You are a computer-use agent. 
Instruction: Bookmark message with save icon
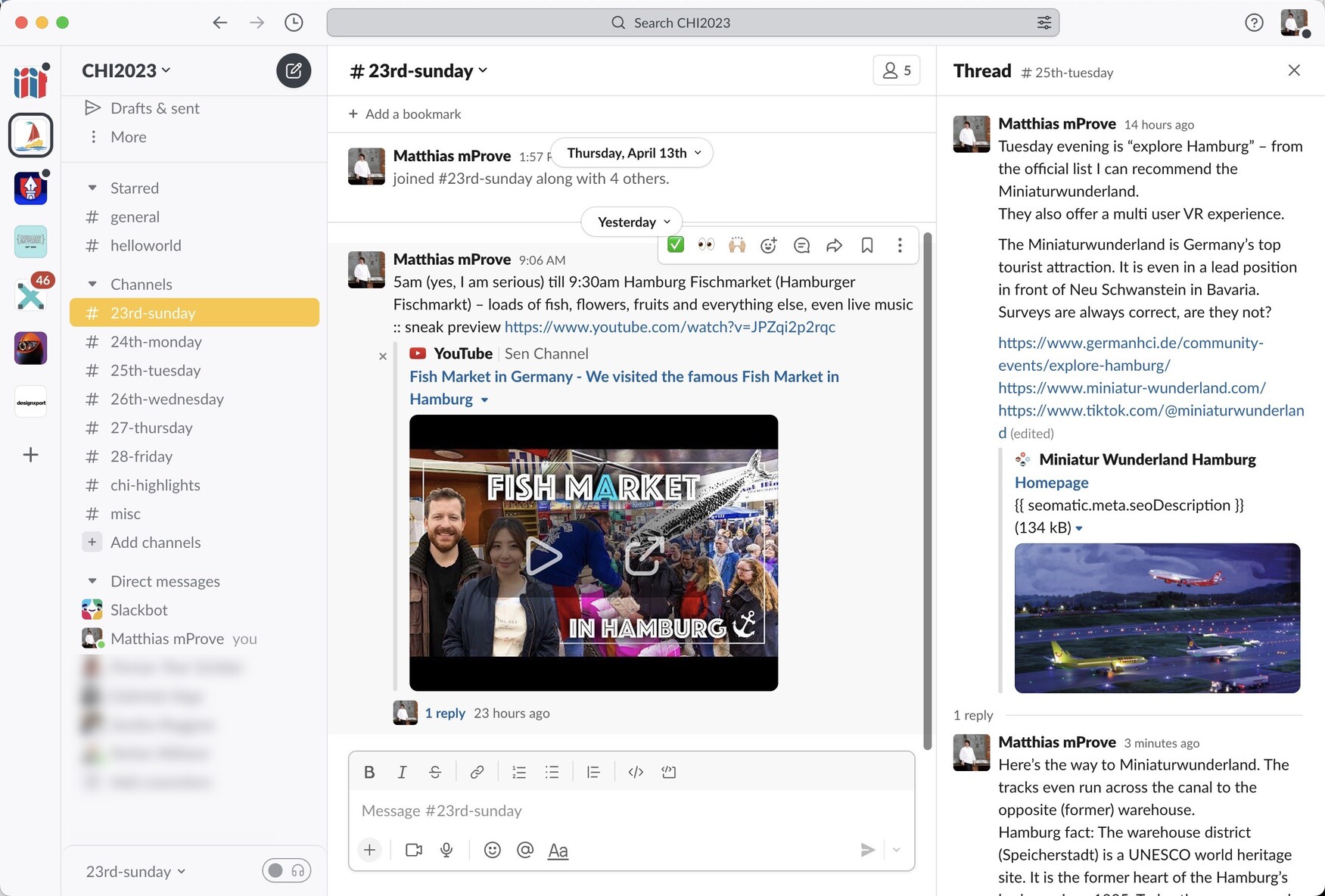[x=867, y=244]
